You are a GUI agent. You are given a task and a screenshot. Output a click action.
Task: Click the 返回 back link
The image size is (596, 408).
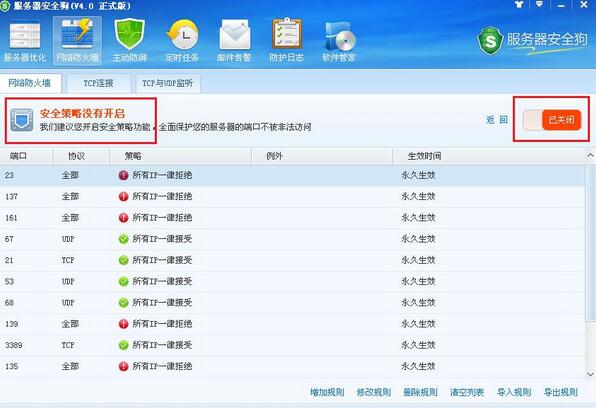497,120
